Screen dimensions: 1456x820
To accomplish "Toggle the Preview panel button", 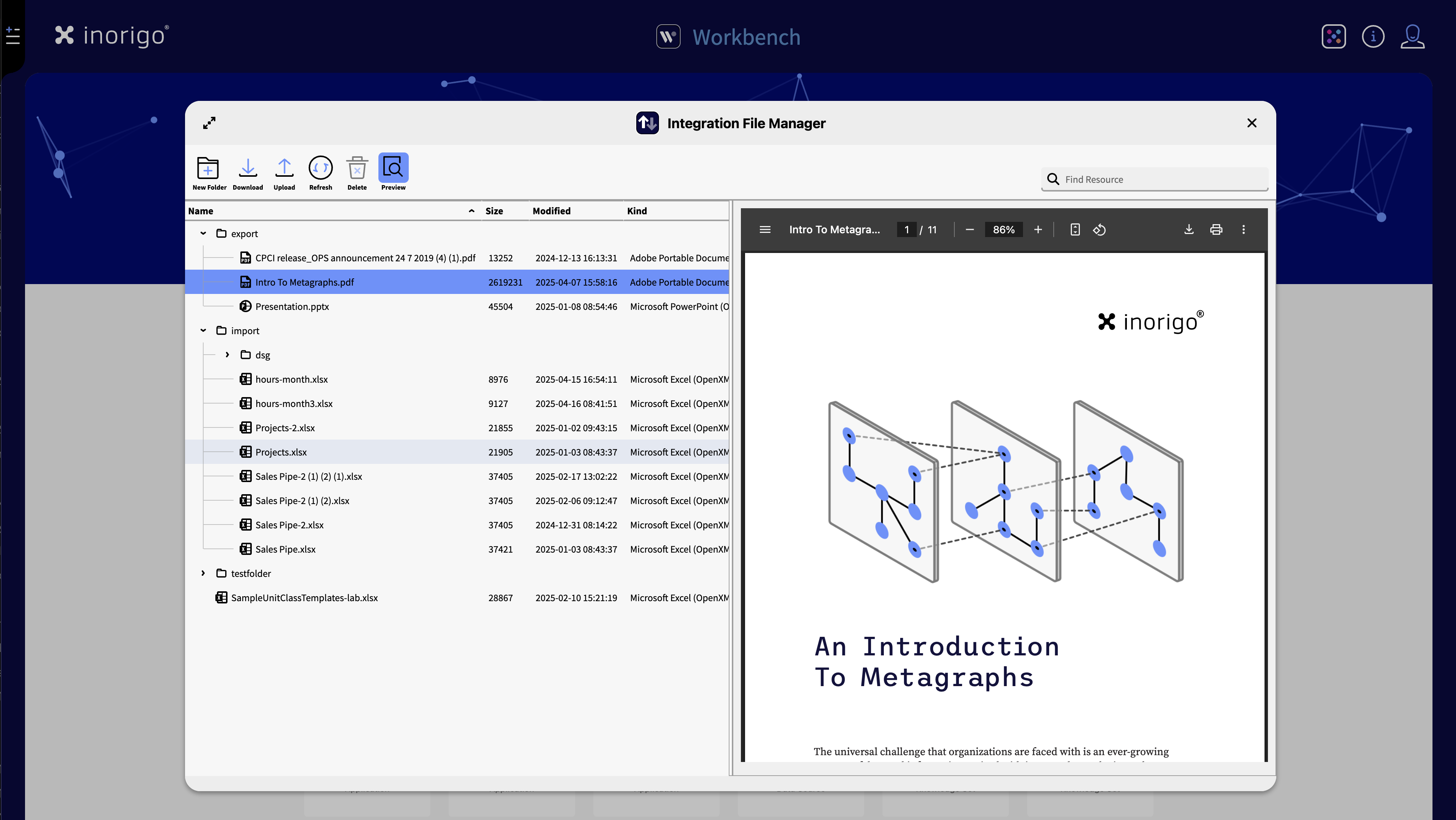I will pyautogui.click(x=393, y=169).
